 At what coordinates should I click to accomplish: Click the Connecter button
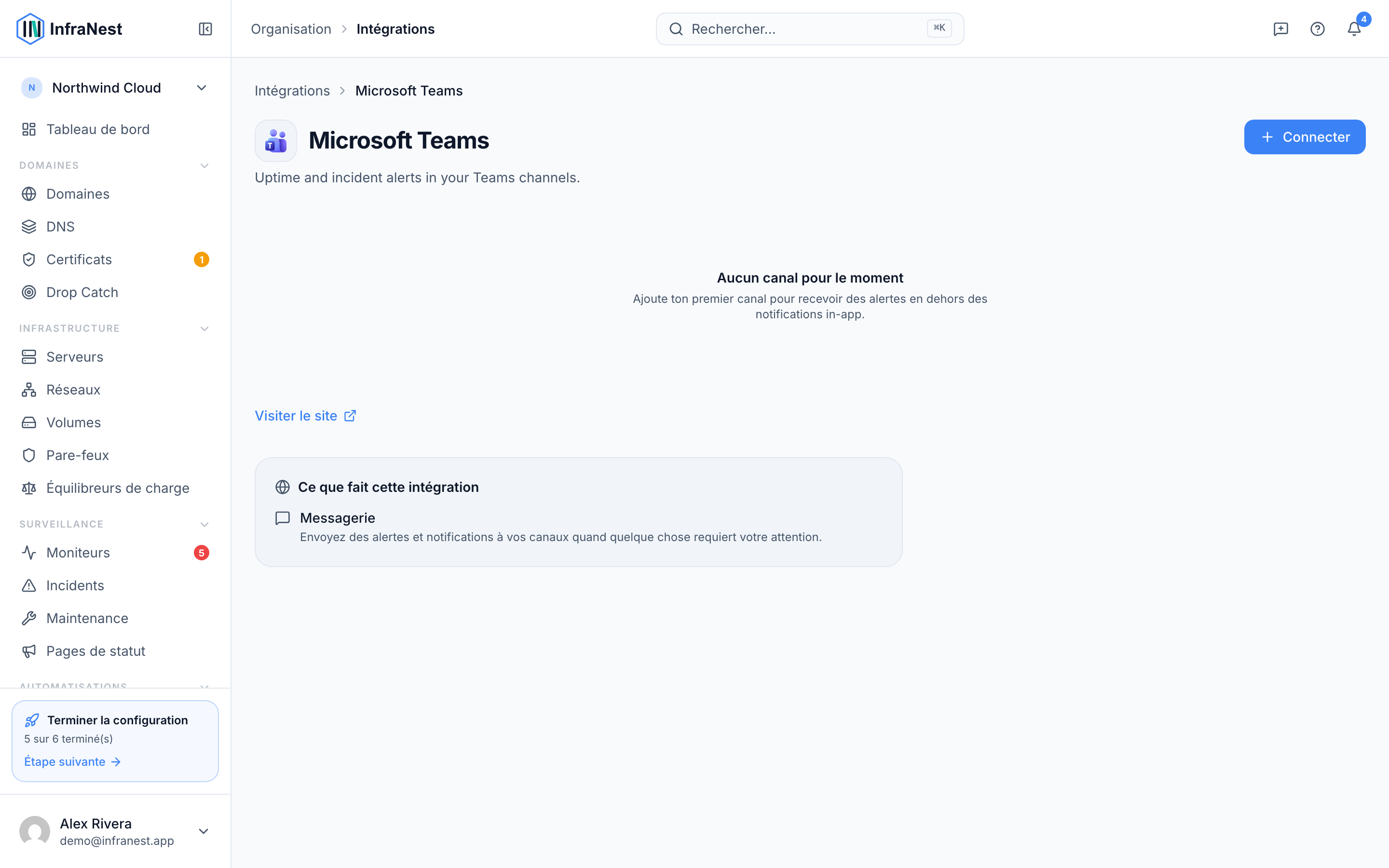(x=1305, y=137)
